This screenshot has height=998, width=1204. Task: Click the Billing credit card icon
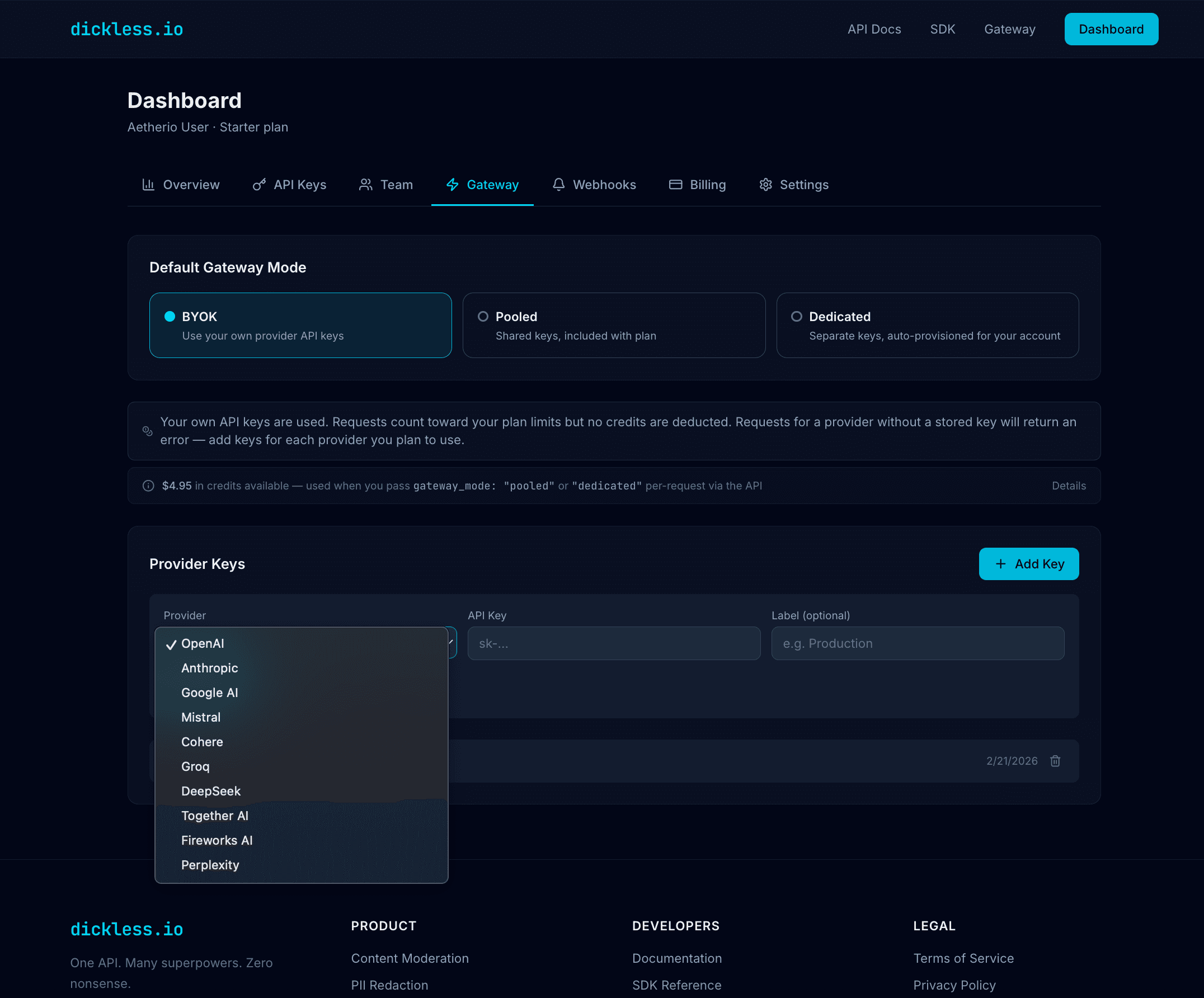pyautogui.click(x=675, y=185)
